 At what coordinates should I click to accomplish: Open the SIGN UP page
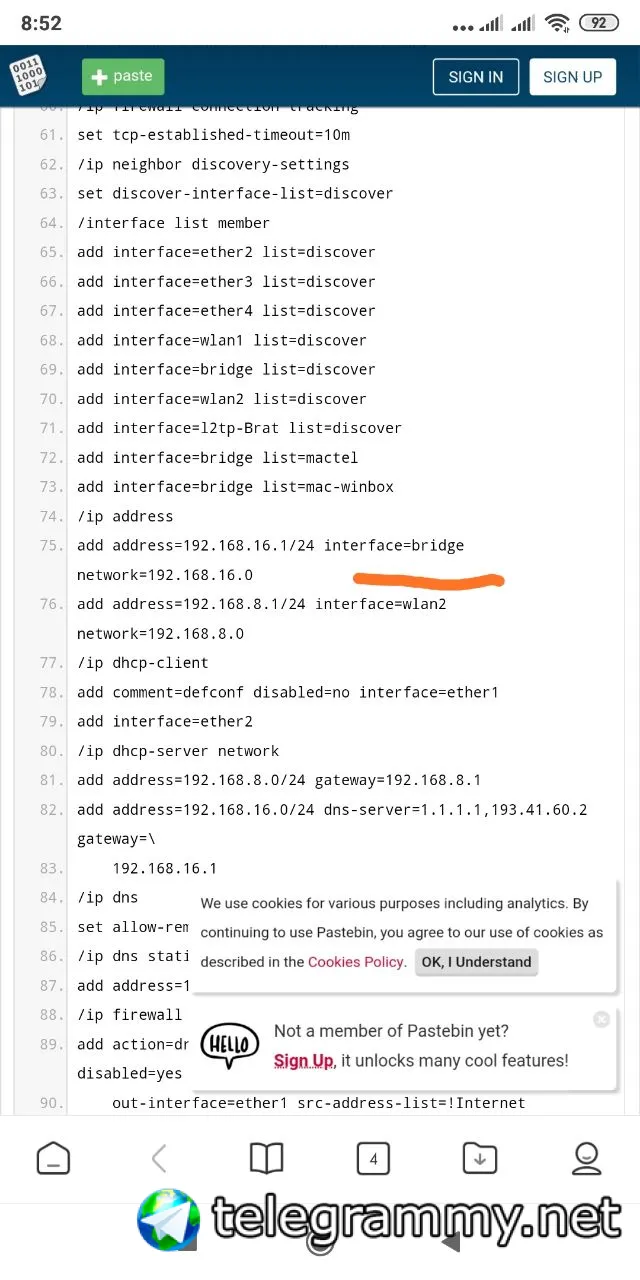pyautogui.click(x=572, y=77)
